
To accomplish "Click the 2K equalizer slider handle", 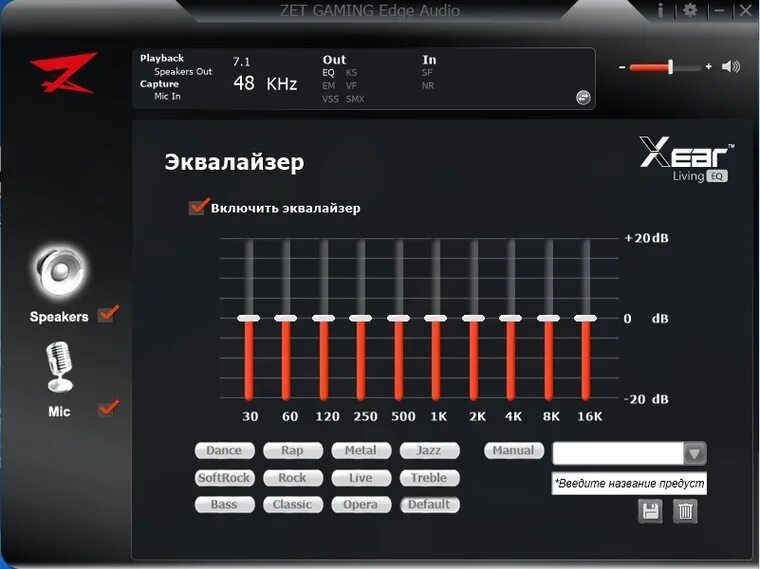I will coord(473,318).
